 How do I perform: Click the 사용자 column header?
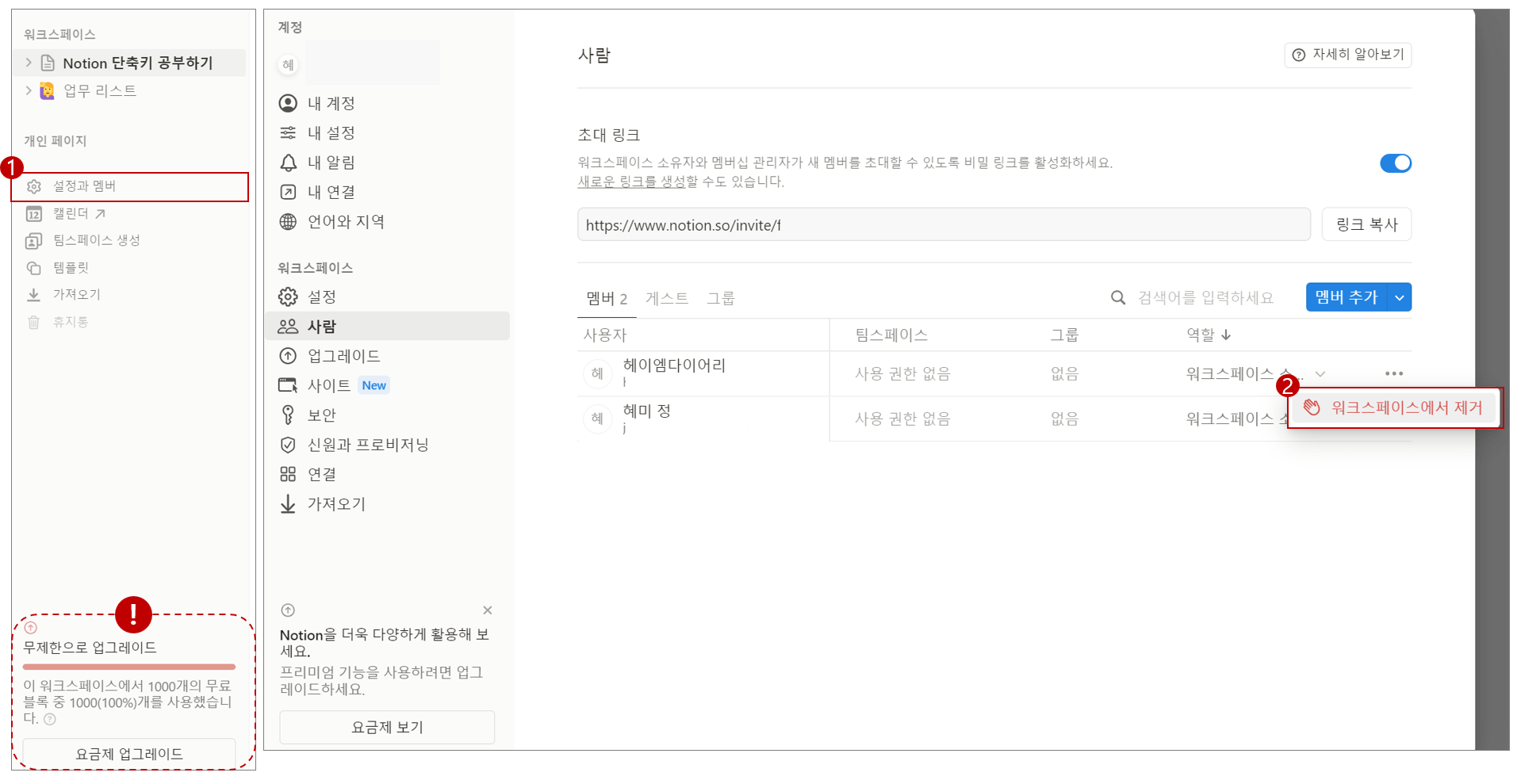coord(605,335)
